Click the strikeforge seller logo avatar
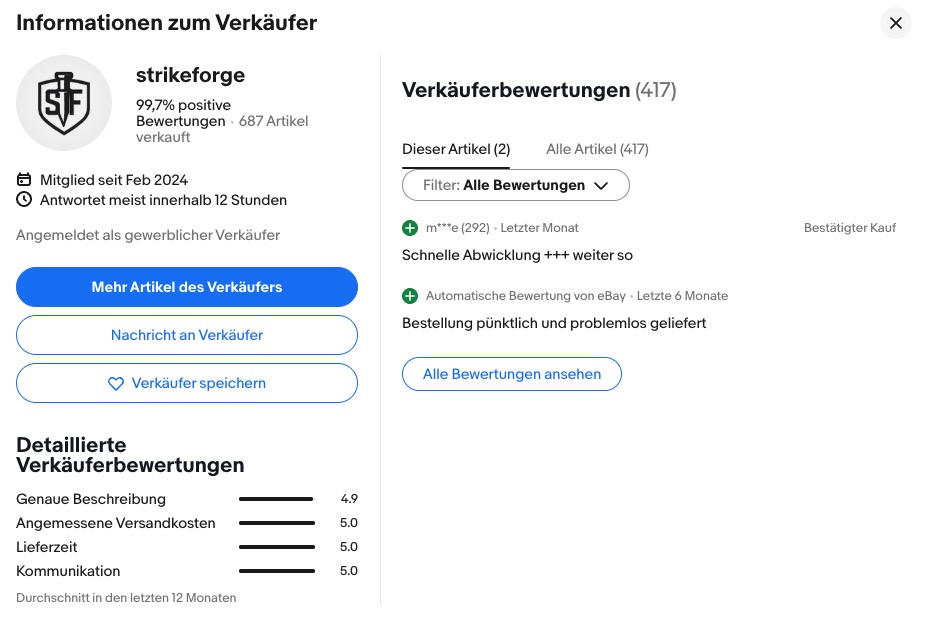This screenshot has height=619, width=926. click(64, 103)
